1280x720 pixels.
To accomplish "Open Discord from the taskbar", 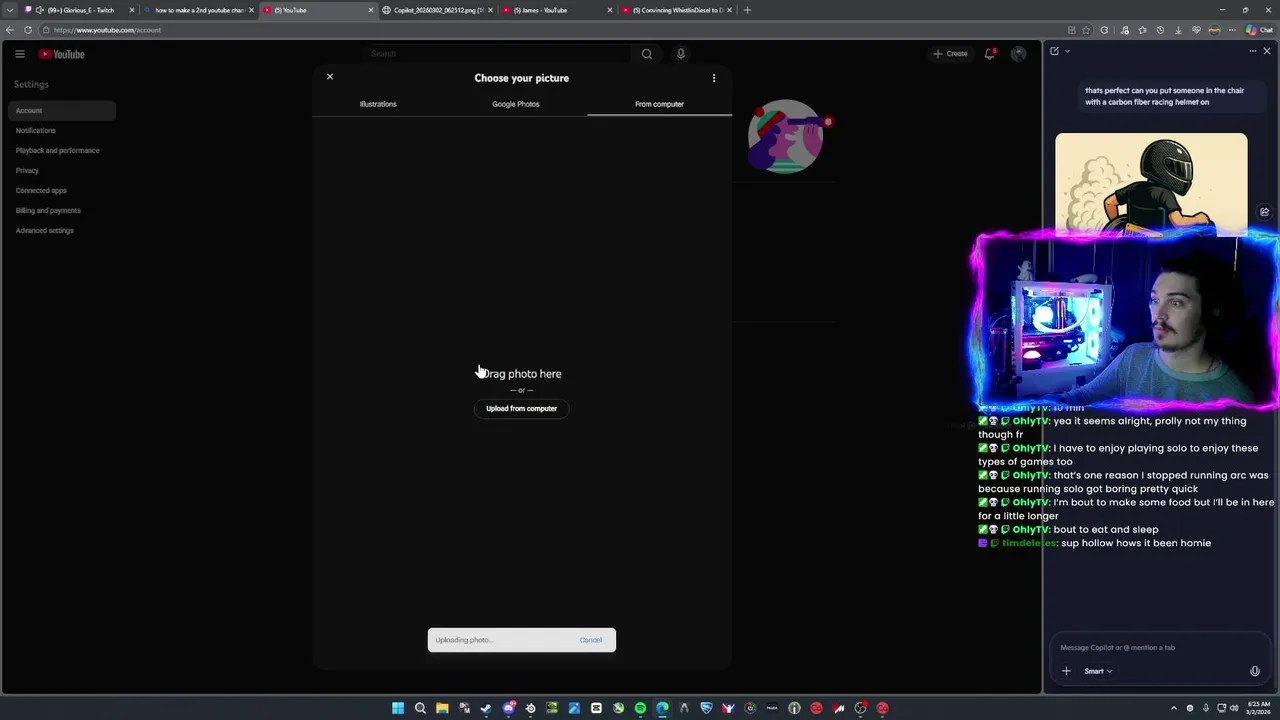I will pos(508,708).
